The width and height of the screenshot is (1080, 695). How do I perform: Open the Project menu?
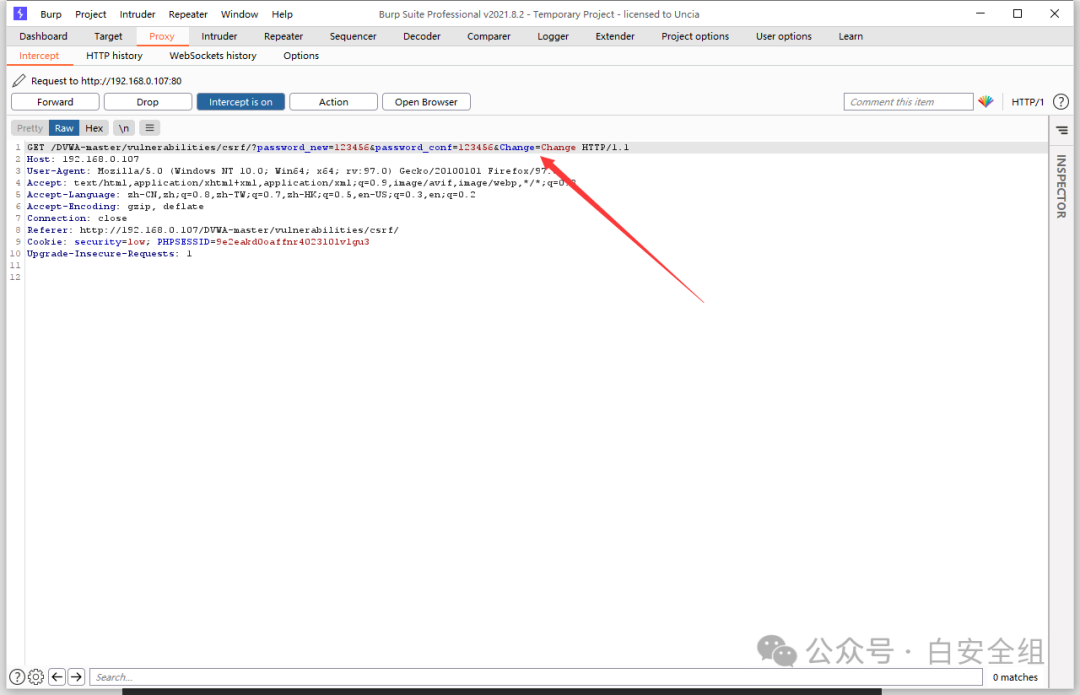91,14
